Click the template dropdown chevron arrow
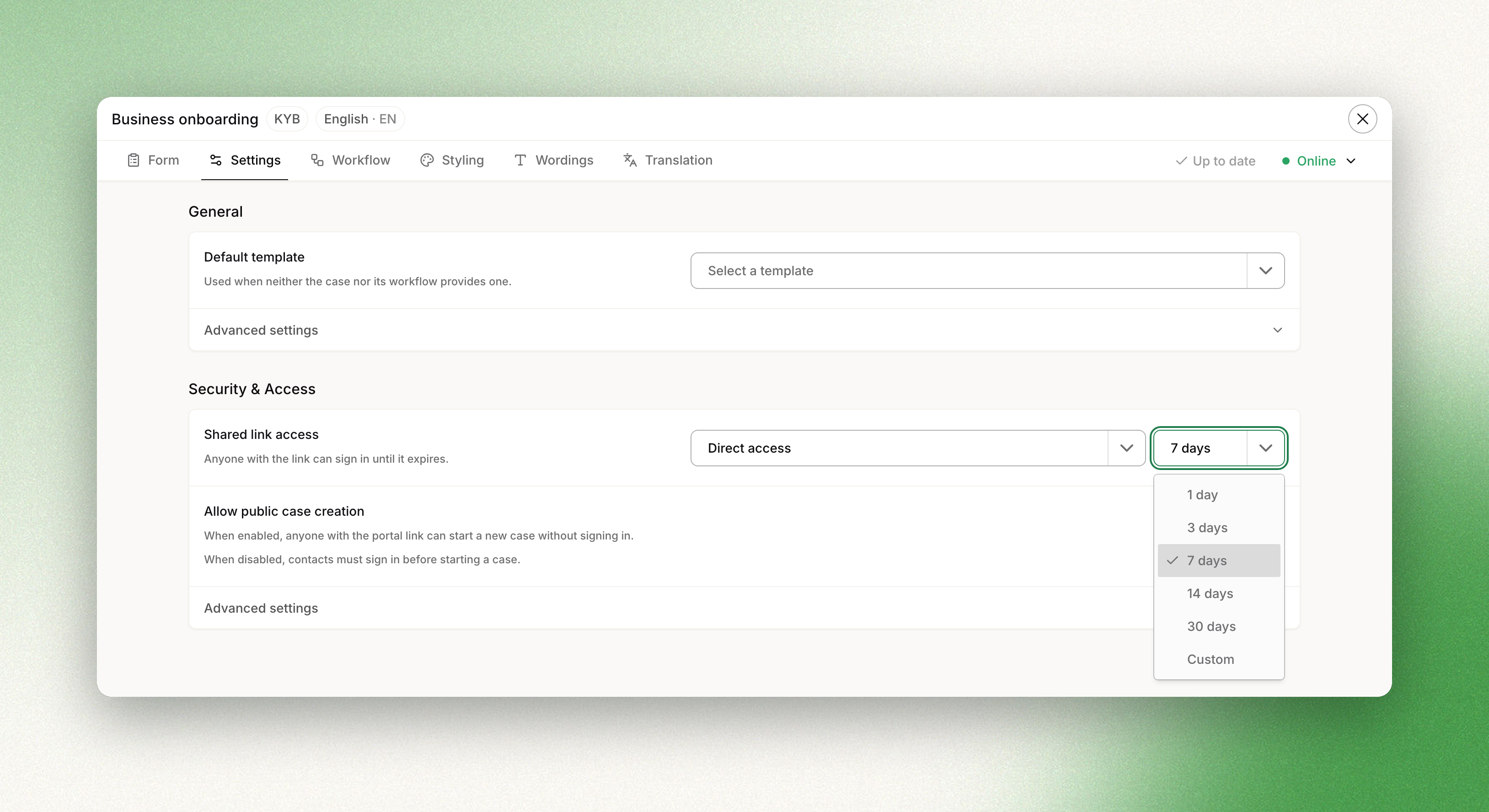 1266,271
